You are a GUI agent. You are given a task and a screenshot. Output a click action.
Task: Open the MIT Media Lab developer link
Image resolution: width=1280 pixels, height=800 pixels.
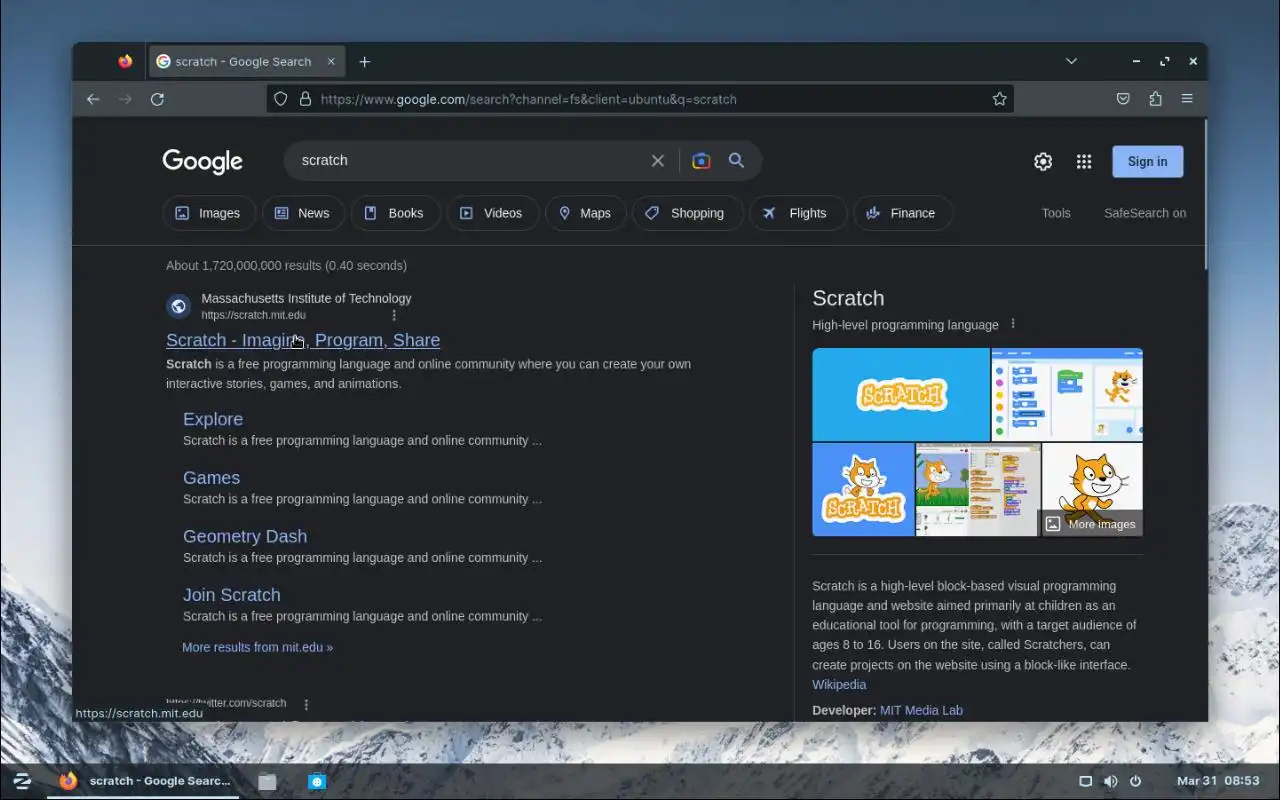click(921, 710)
